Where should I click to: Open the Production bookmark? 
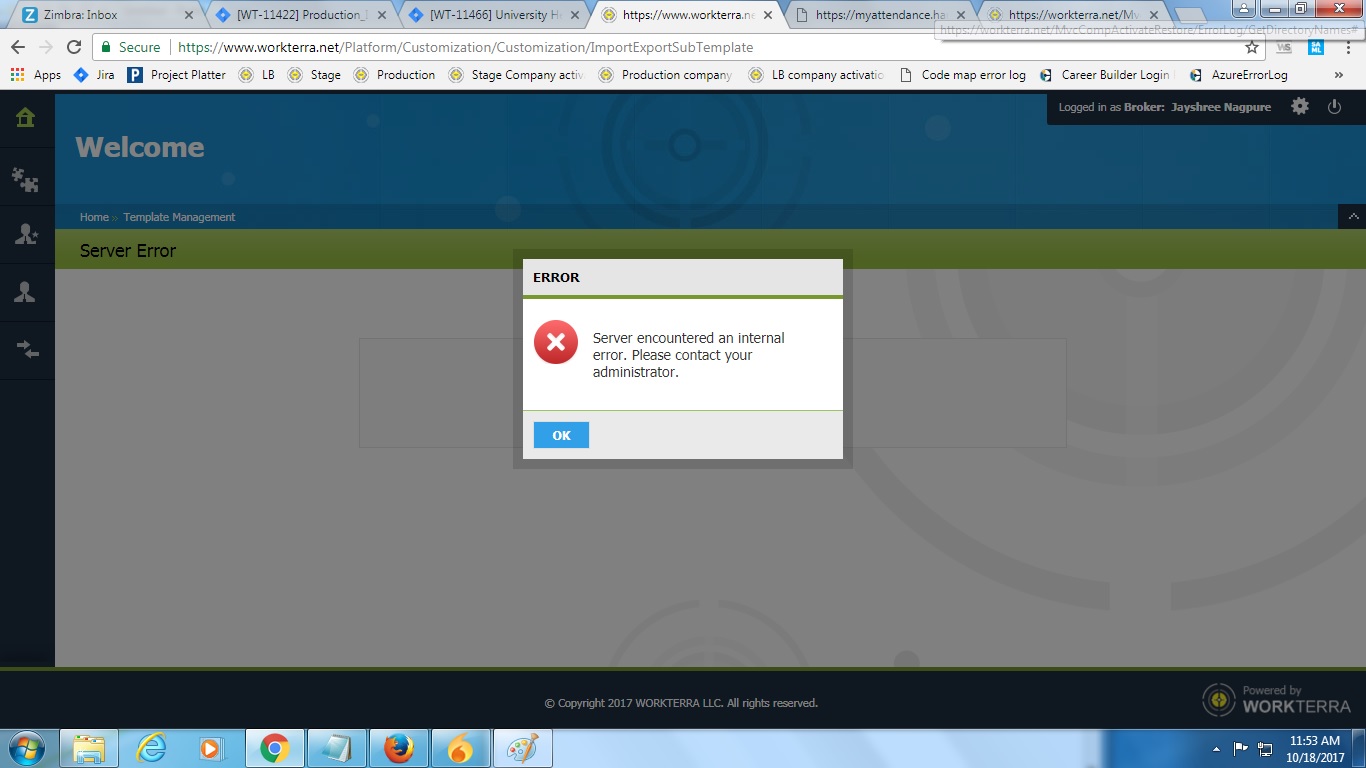point(394,75)
